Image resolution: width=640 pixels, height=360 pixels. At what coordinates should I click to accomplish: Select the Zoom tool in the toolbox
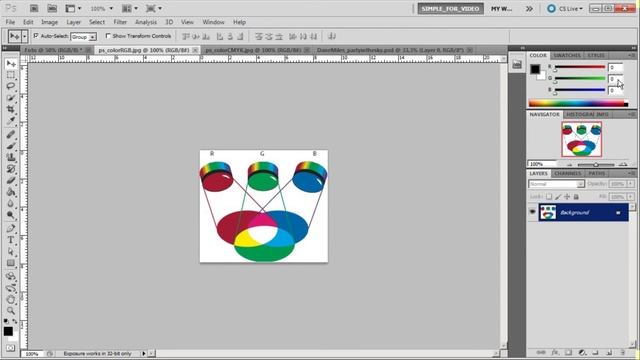[x=11, y=311]
